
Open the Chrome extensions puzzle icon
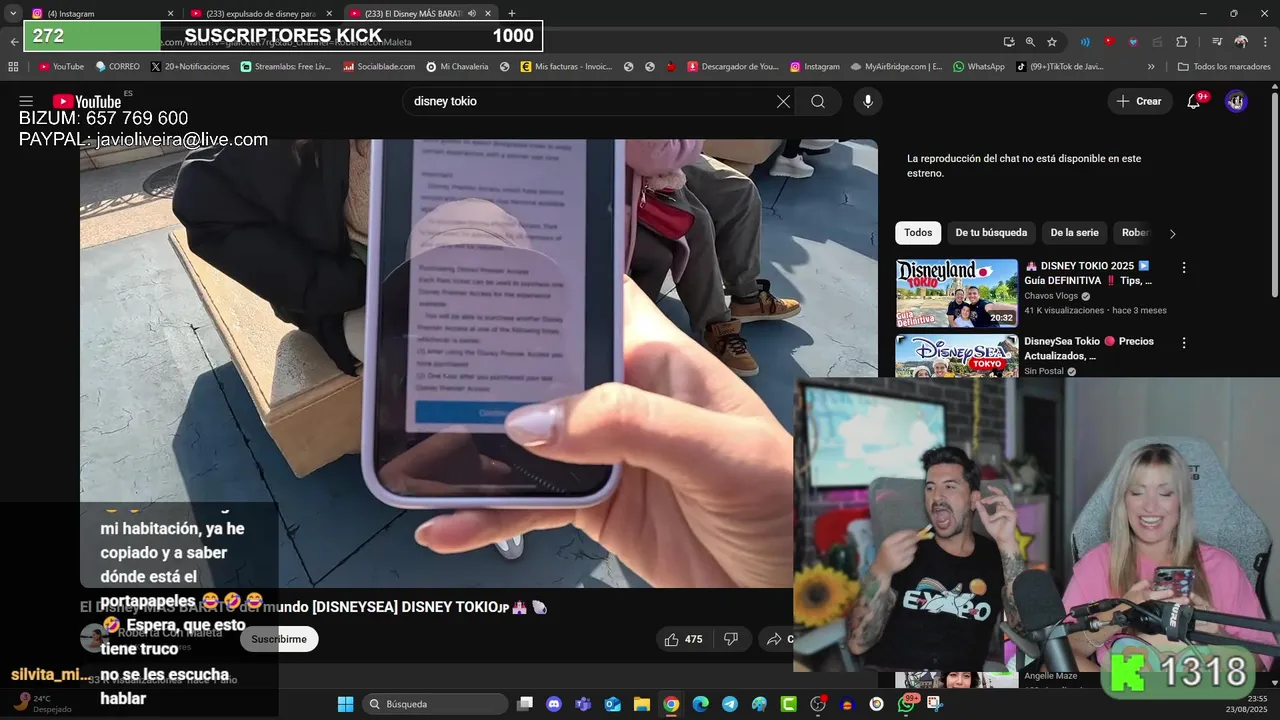coord(1181,42)
